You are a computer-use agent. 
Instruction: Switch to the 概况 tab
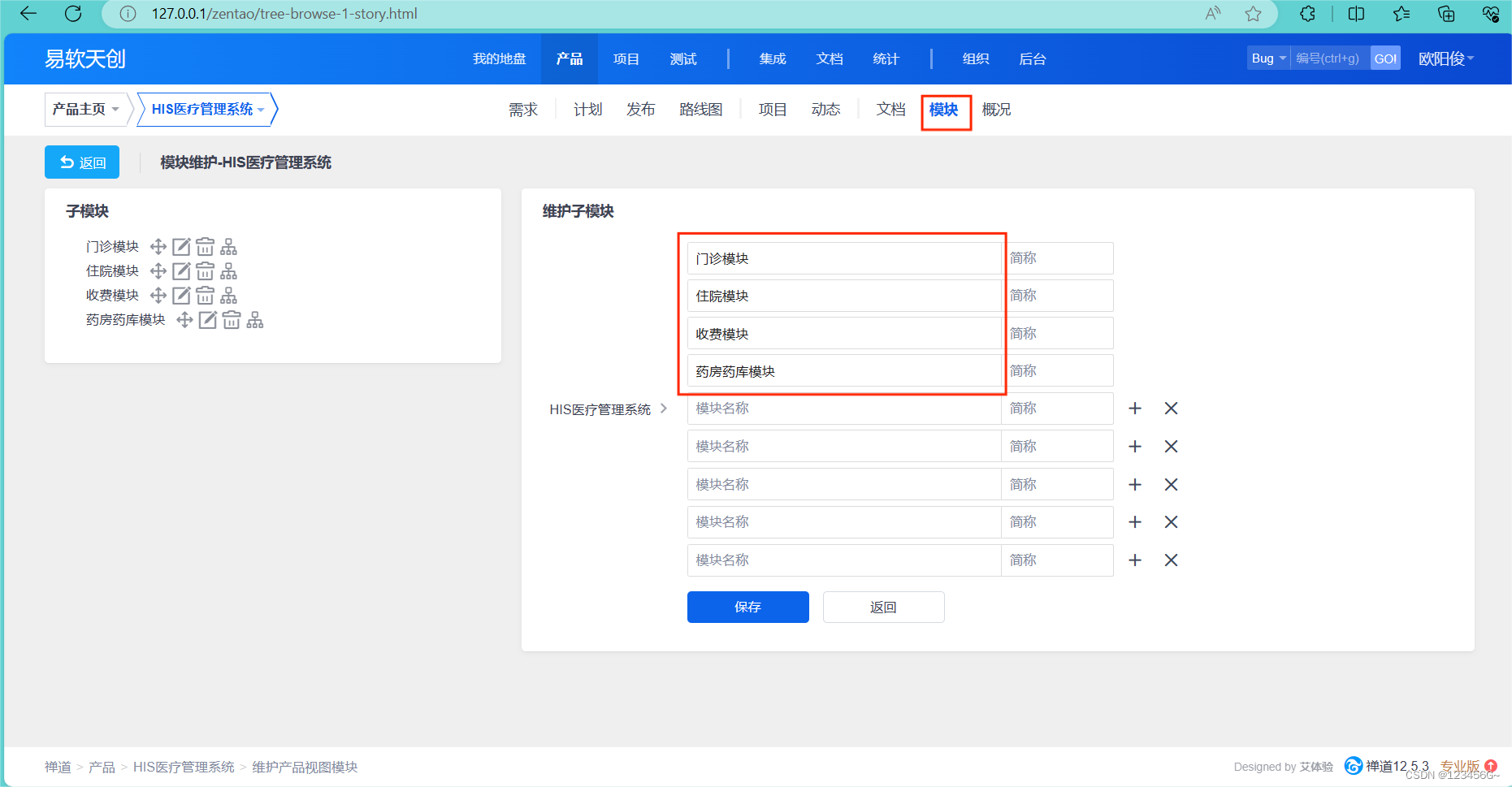tap(997, 110)
